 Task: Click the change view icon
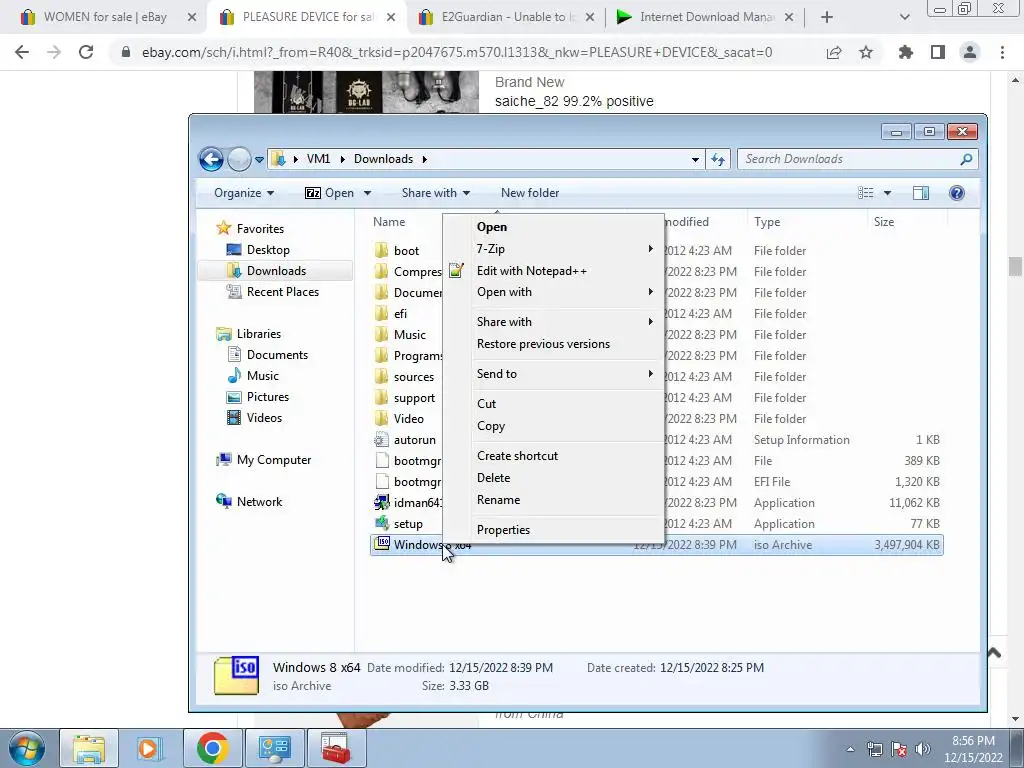pyautogui.click(x=865, y=193)
